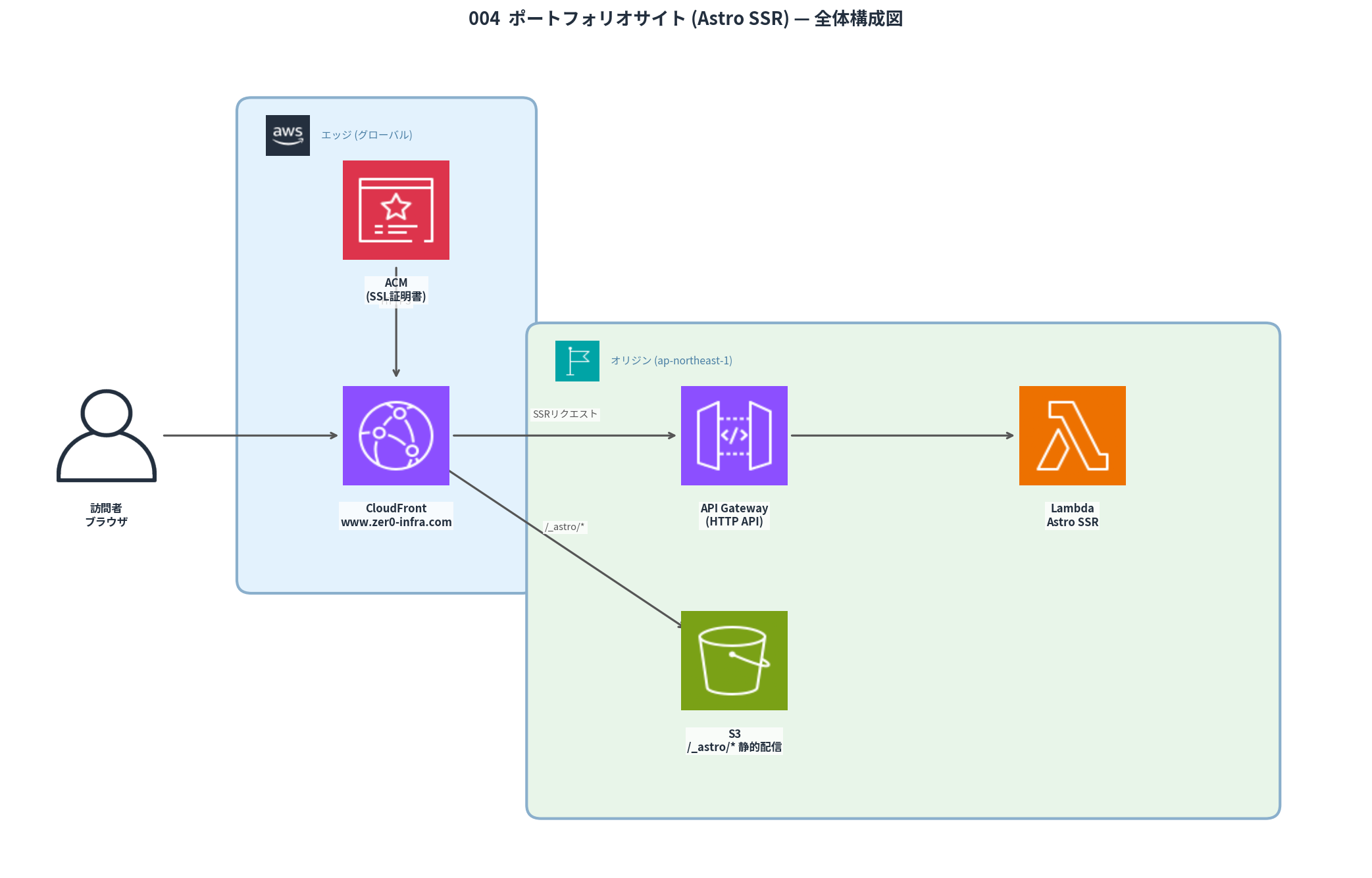Image resolution: width=1372 pixels, height=878 pixels.
Task: Enable highlighting on the SSRリクエスト arrow
Action: point(566,414)
